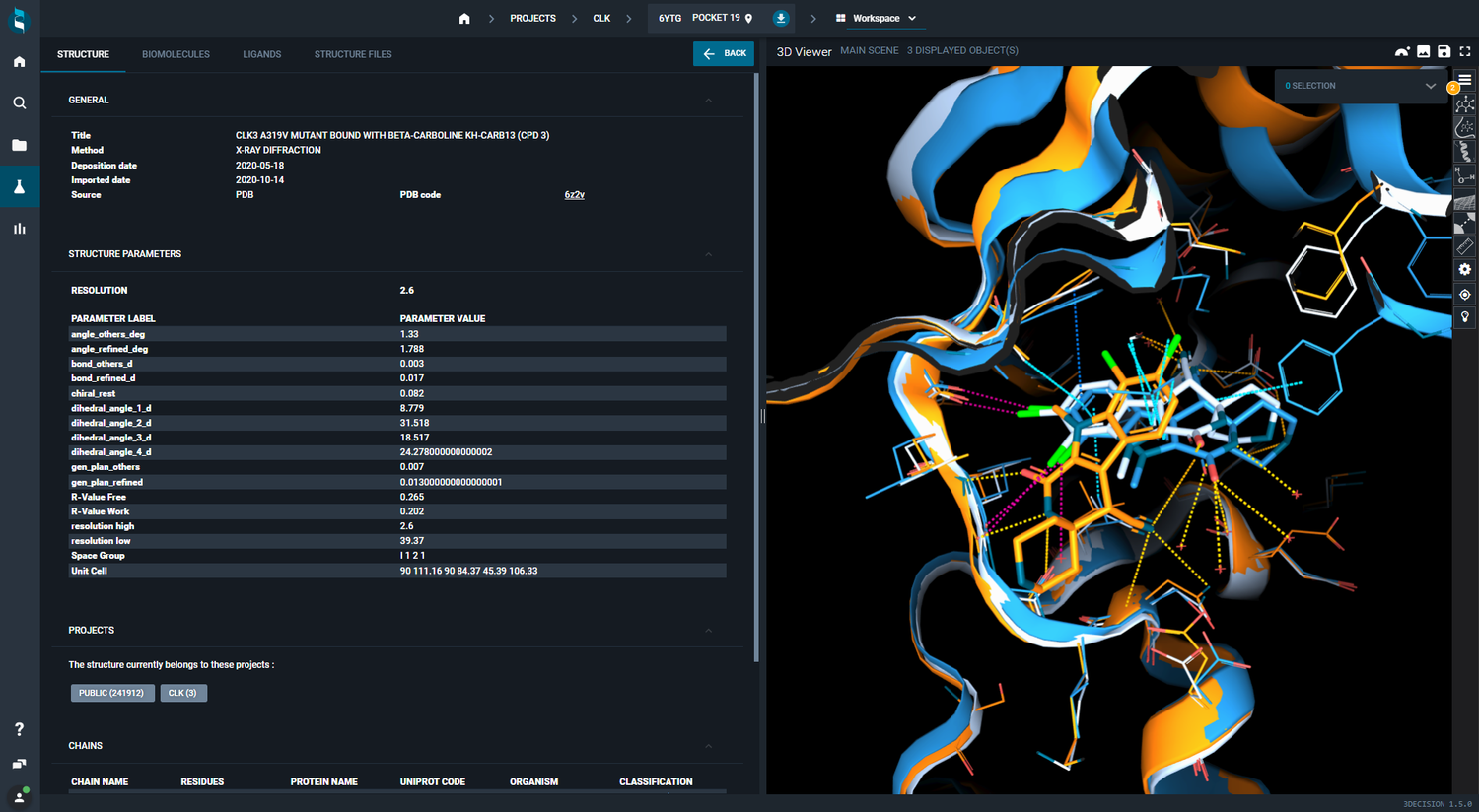Open the home page from left sidebar

(x=19, y=61)
